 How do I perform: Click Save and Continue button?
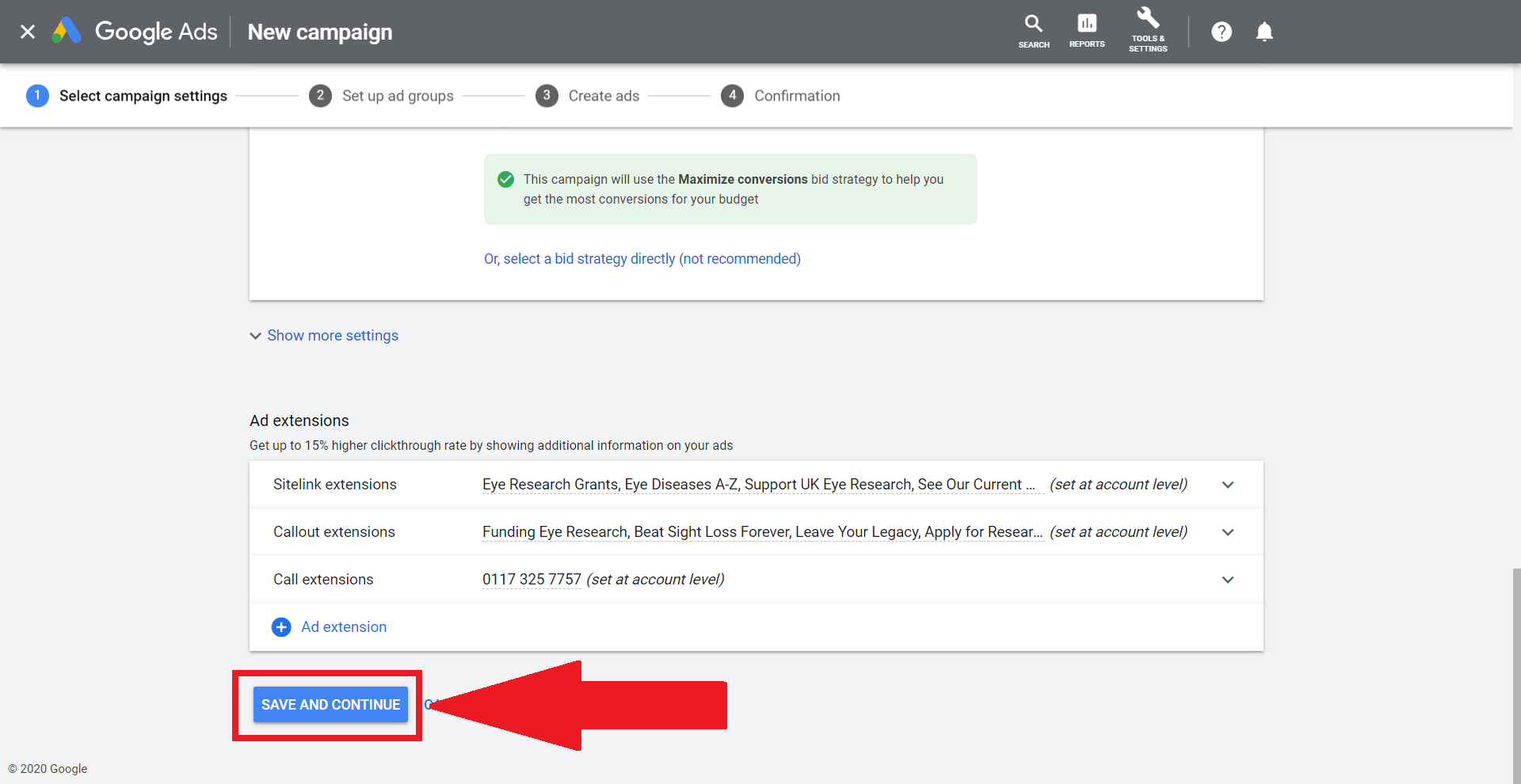[330, 705]
